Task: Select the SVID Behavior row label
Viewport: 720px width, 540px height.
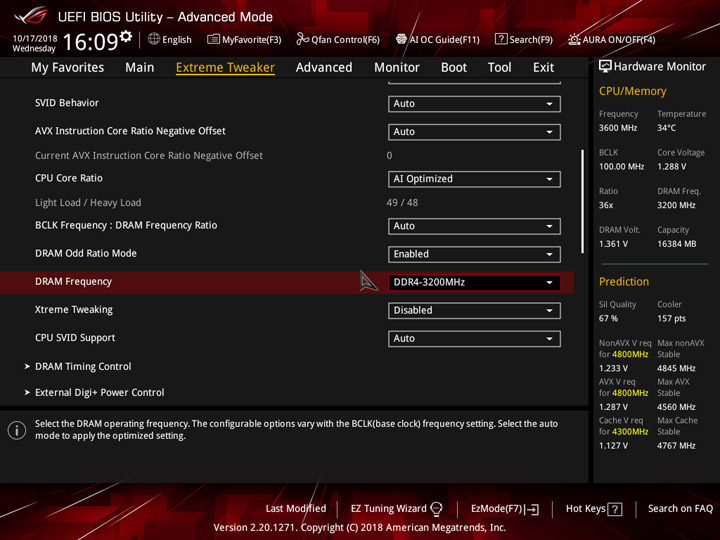Action: [x=67, y=103]
